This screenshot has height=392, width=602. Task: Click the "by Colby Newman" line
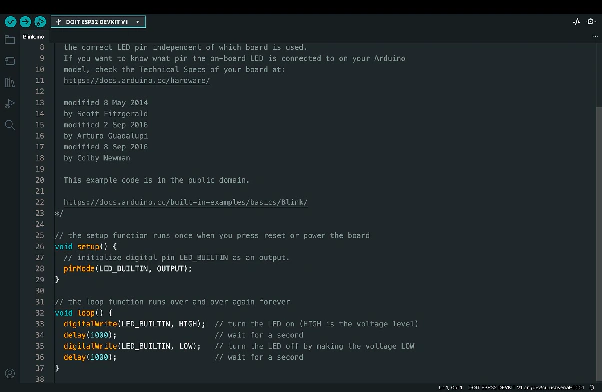tap(97, 158)
